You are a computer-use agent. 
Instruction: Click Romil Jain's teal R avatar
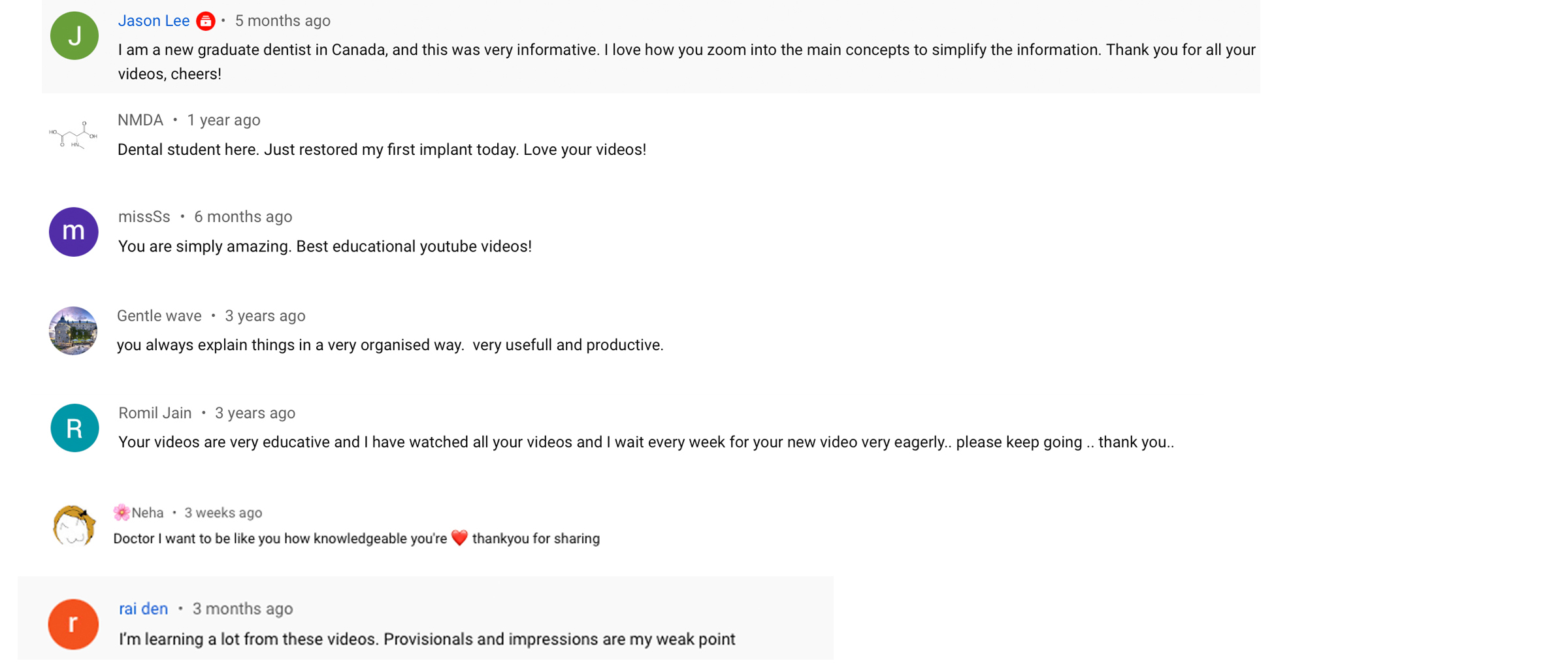(74, 428)
